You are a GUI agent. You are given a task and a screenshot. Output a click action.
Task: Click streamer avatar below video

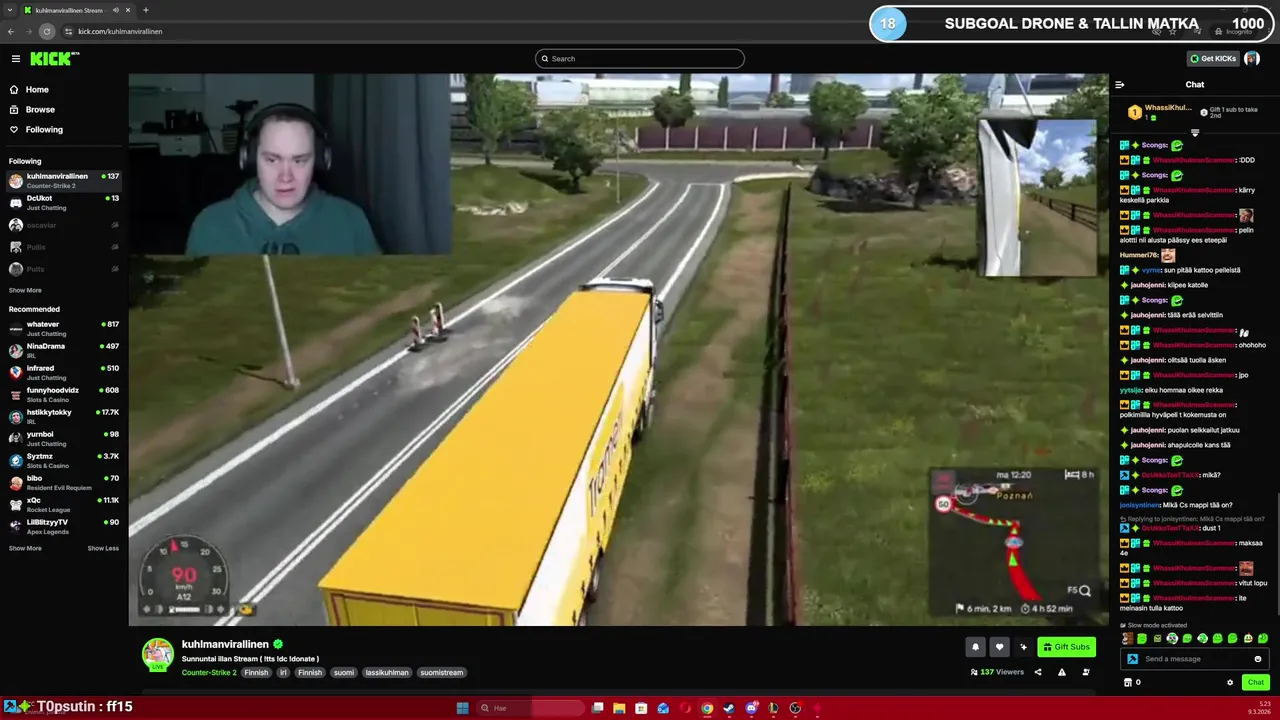point(158,654)
